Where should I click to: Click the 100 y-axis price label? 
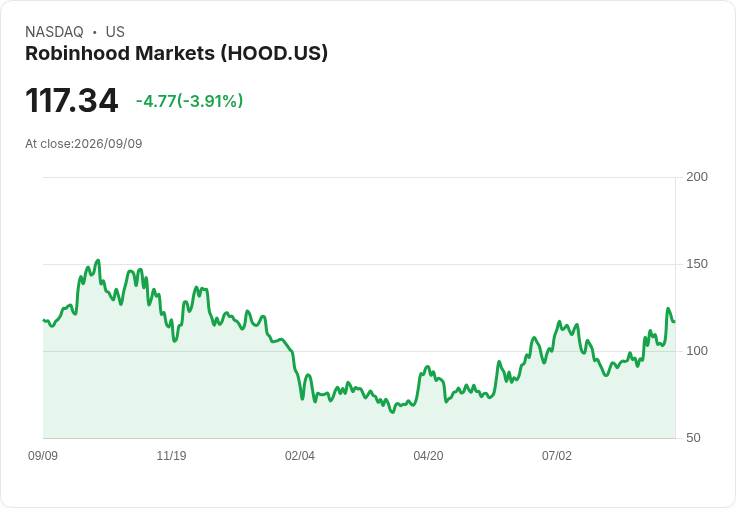point(697,351)
